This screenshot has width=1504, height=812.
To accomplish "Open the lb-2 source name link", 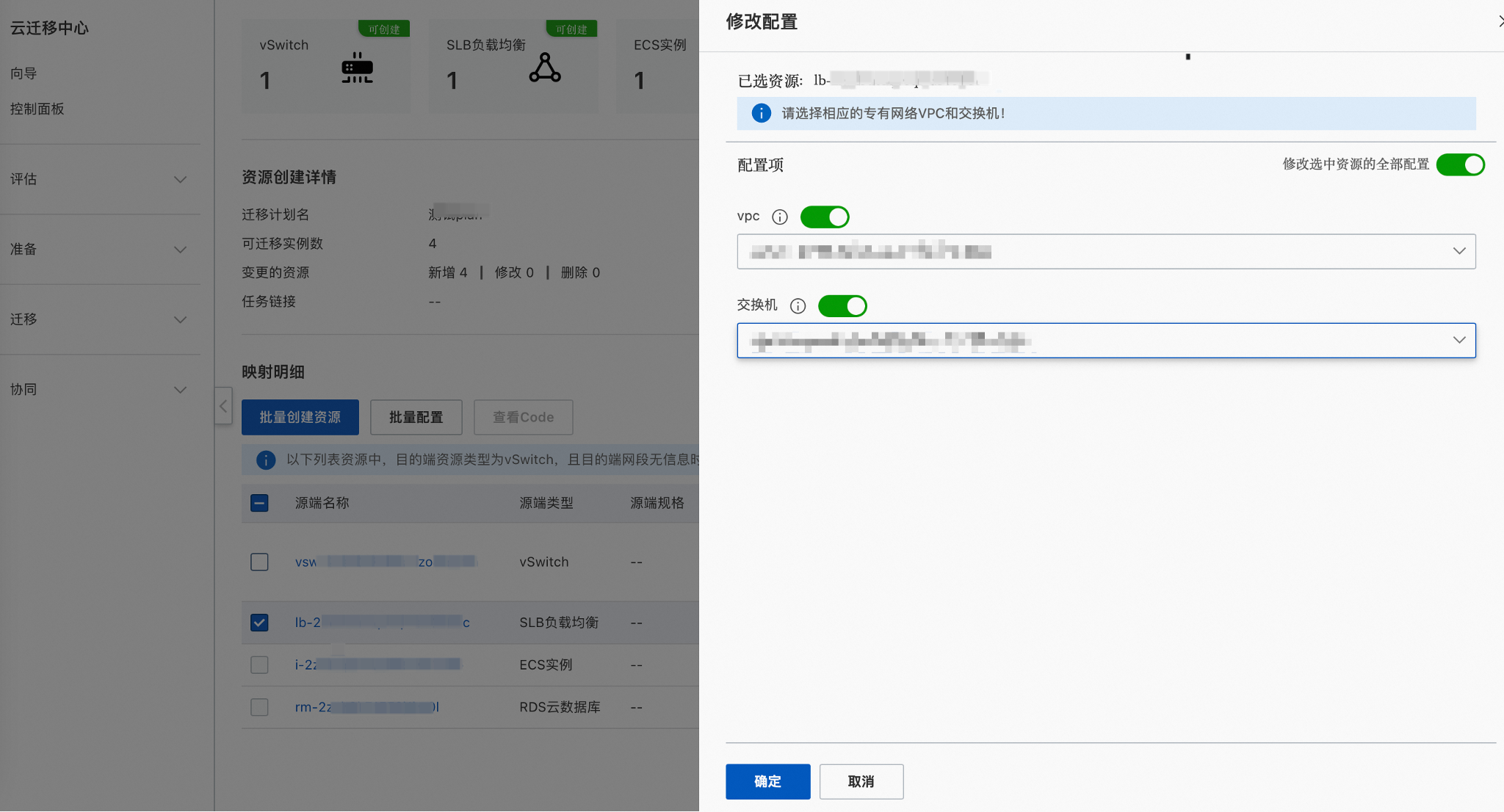I will click(x=383, y=623).
